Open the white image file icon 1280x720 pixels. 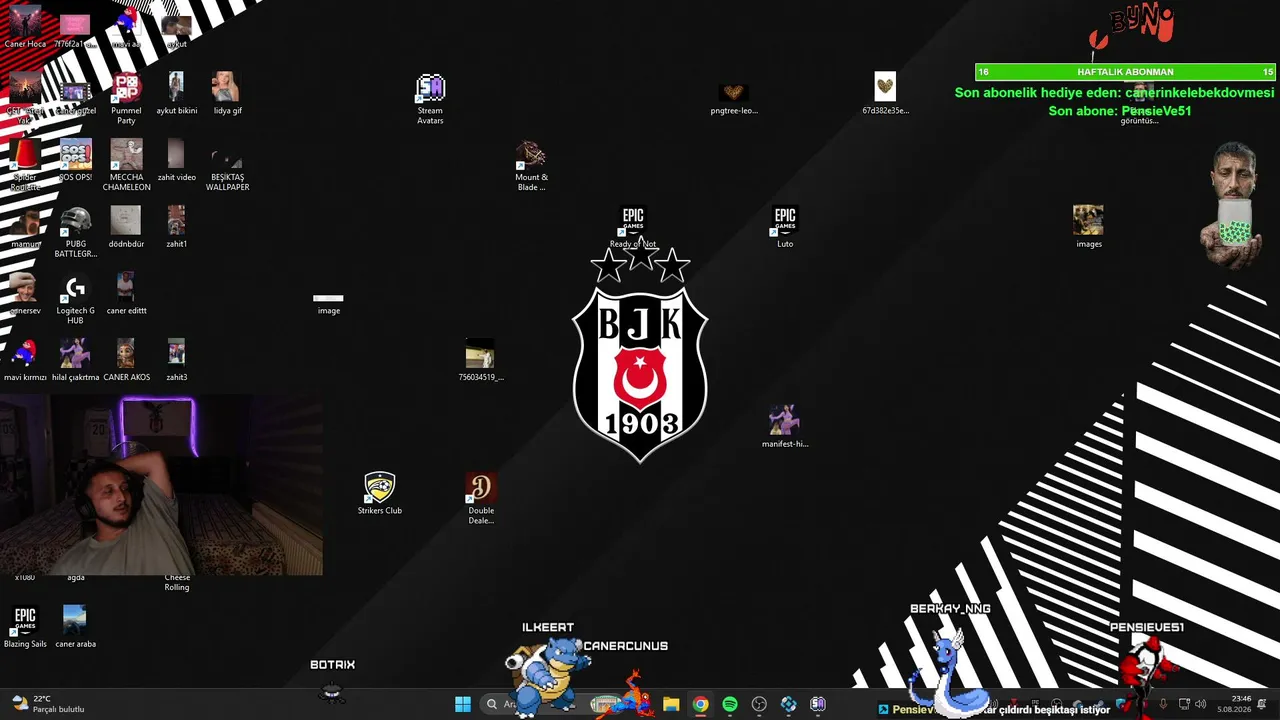(328, 303)
